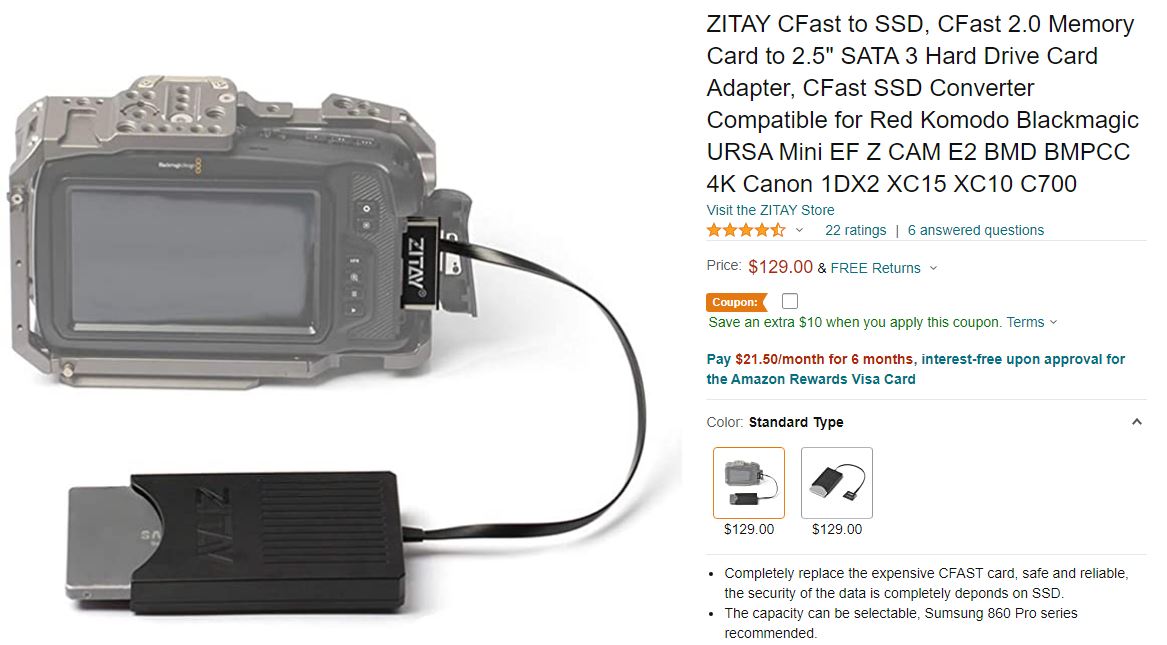Screen dimensions: 1167x645
Task: Expand the FREE Returns chevron
Action: point(933,268)
